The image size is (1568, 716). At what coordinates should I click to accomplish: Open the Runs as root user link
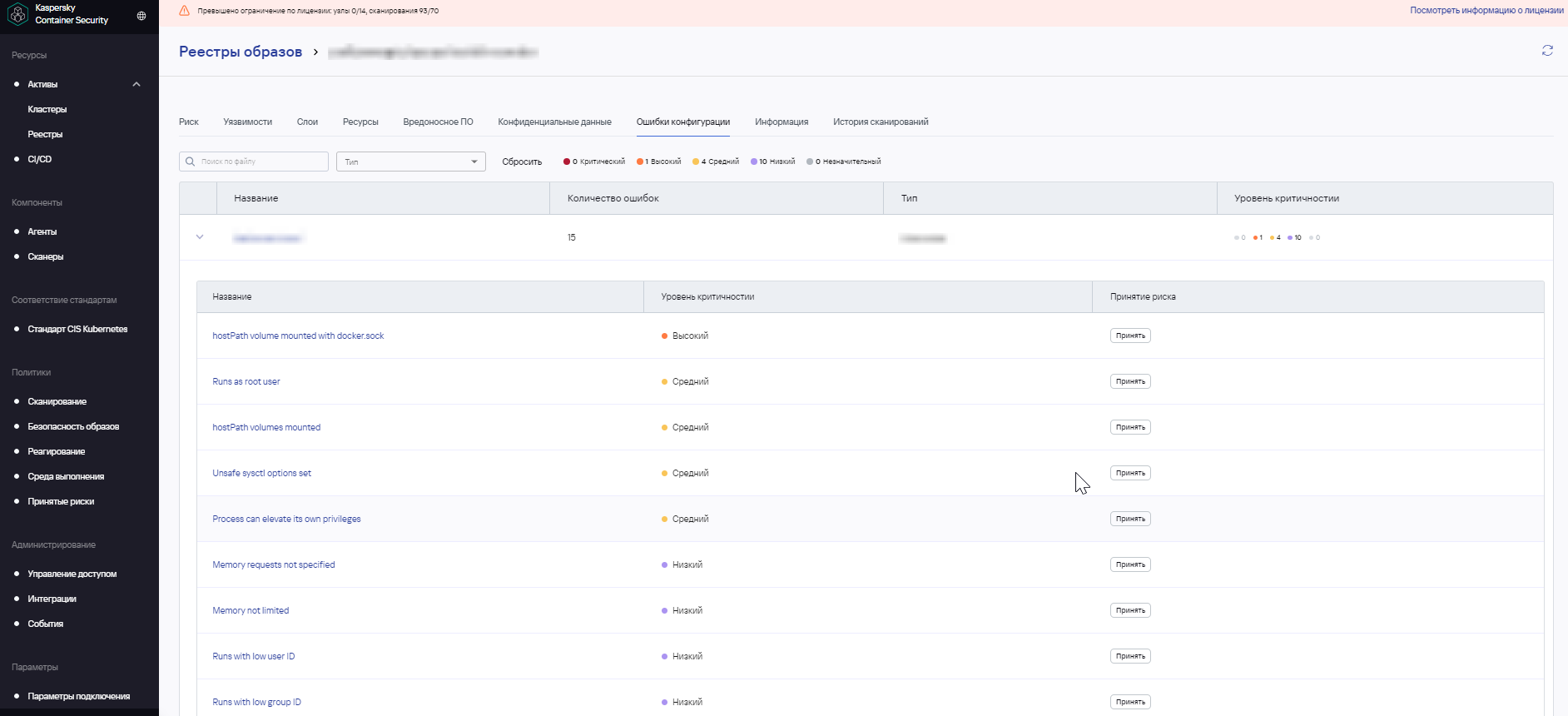point(246,381)
